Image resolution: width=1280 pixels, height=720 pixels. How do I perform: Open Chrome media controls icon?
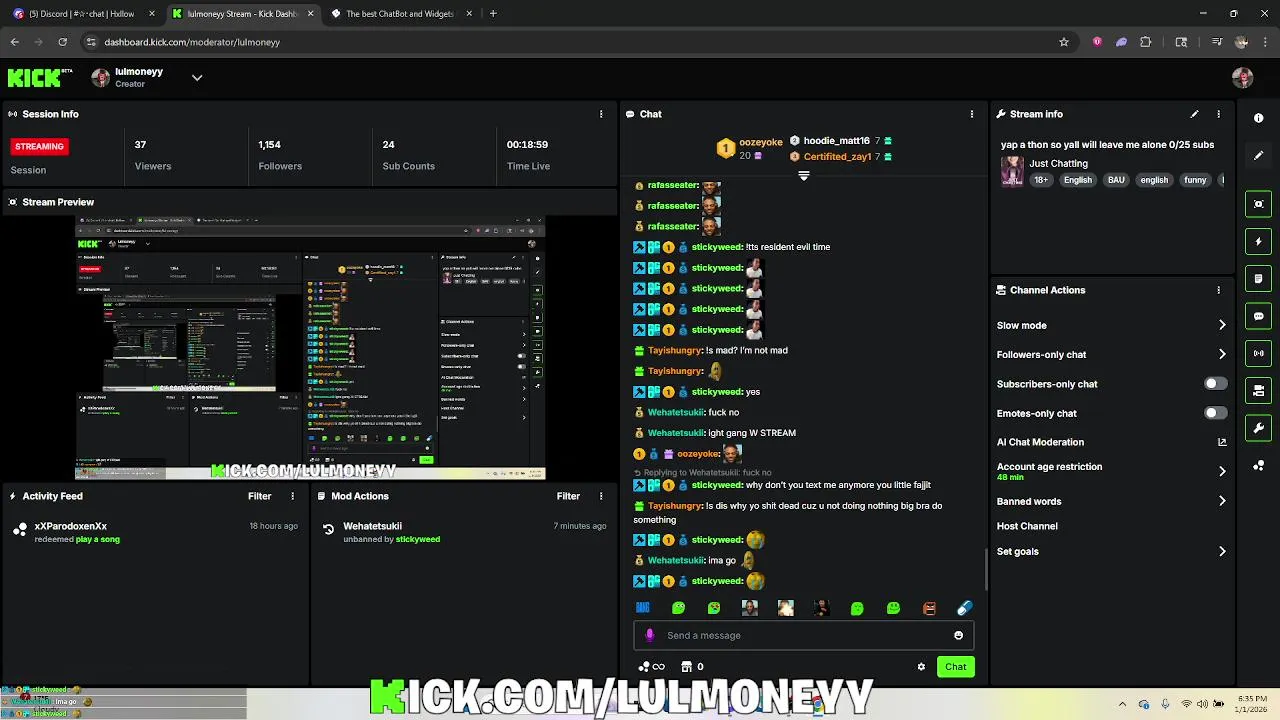click(x=1217, y=42)
